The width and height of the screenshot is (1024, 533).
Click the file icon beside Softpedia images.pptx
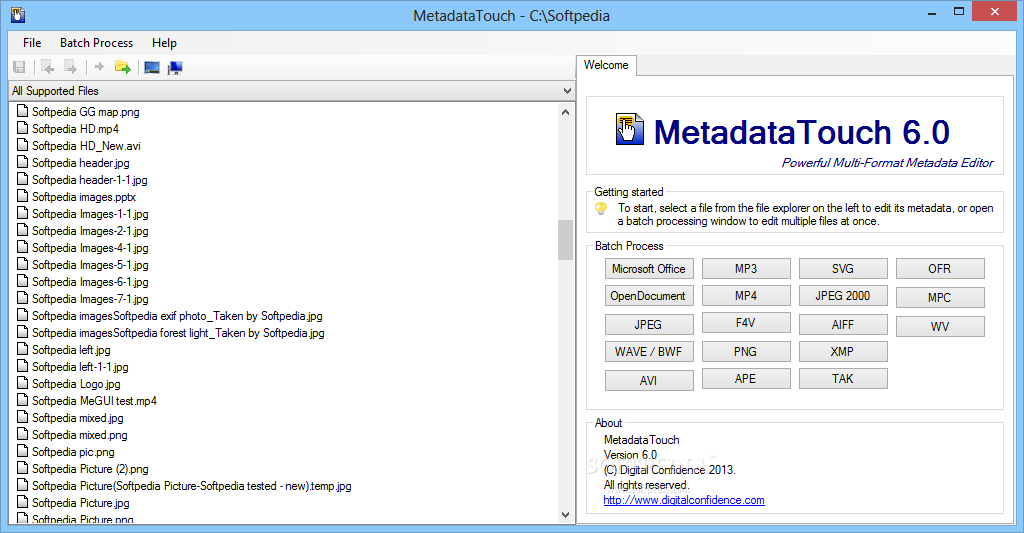(x=22, y=196)
